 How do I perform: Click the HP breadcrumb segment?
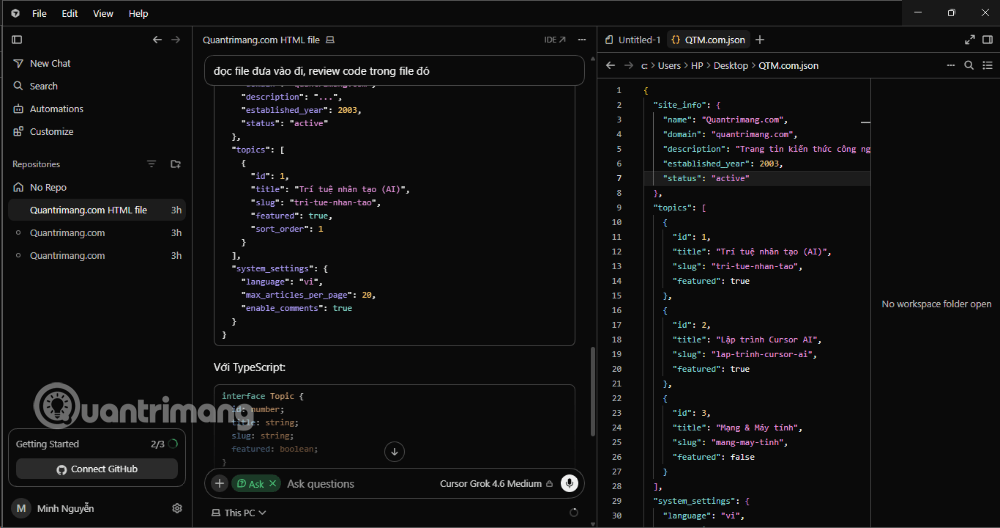coord(698,65)
